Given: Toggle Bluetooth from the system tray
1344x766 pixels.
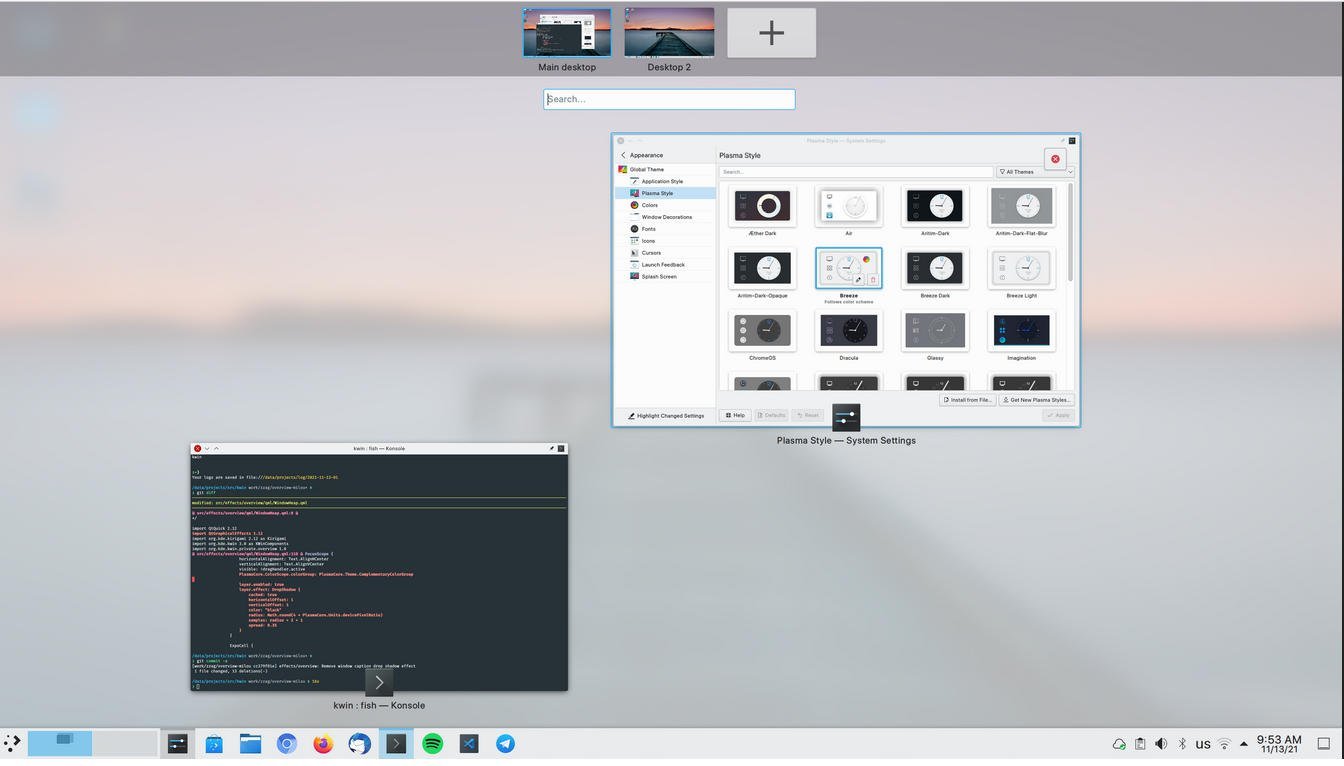Looking at the screenshot, I should click(x=1181, y=743).
